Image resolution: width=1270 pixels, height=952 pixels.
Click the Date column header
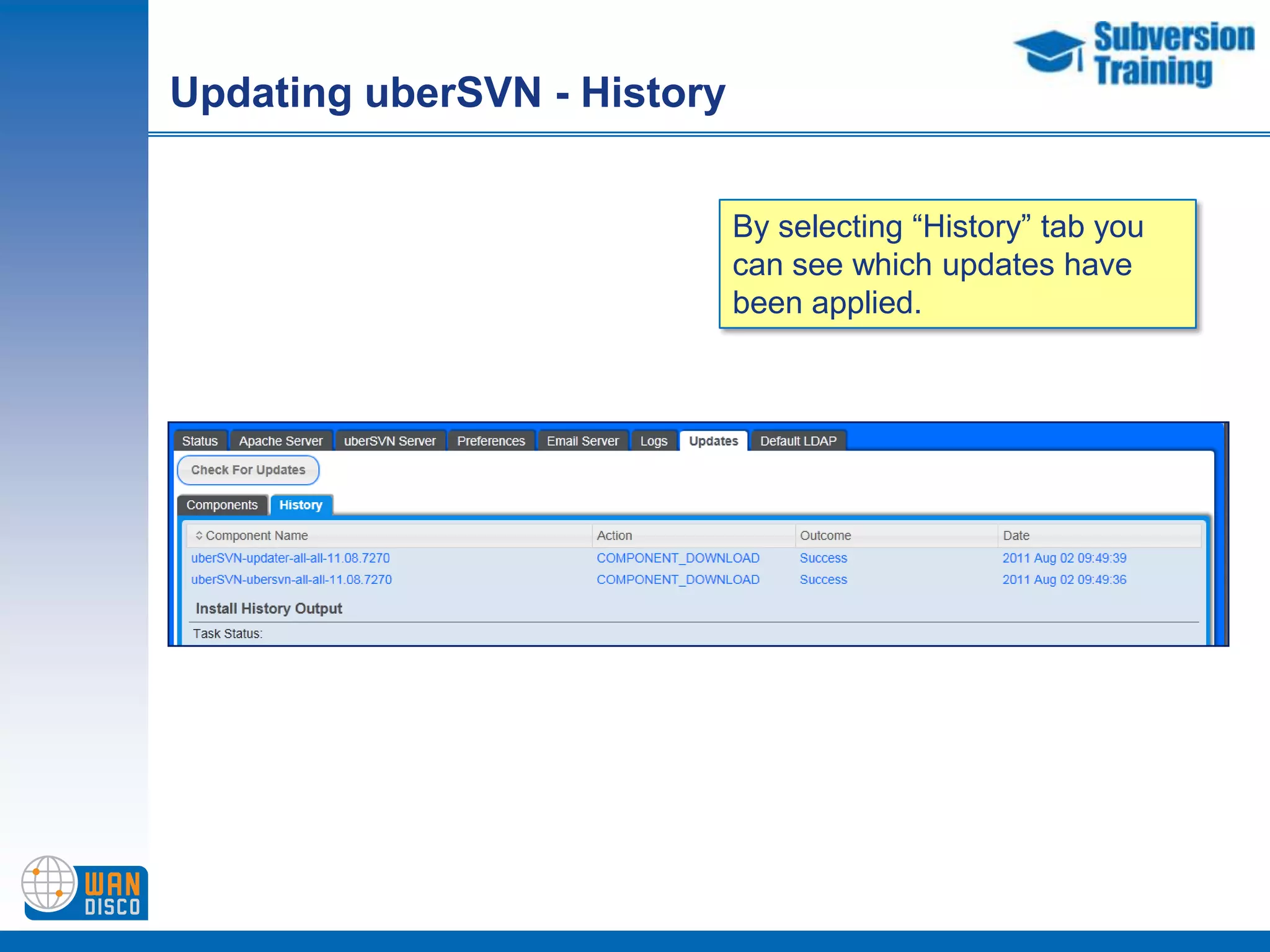tap(1016, 535)
